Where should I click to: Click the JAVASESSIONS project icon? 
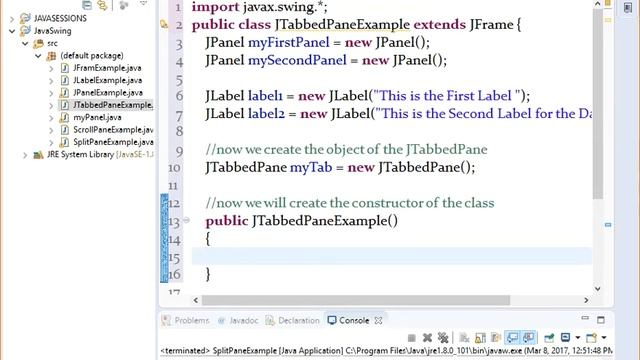(x=25, y=18)
